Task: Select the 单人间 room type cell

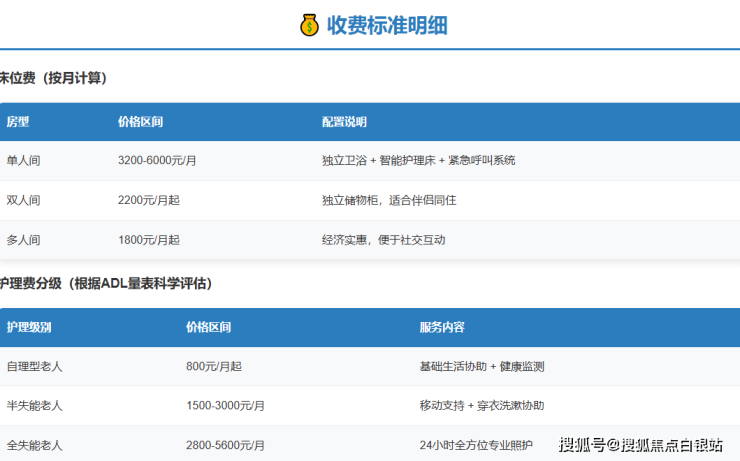Action: [x=23, y=160]
